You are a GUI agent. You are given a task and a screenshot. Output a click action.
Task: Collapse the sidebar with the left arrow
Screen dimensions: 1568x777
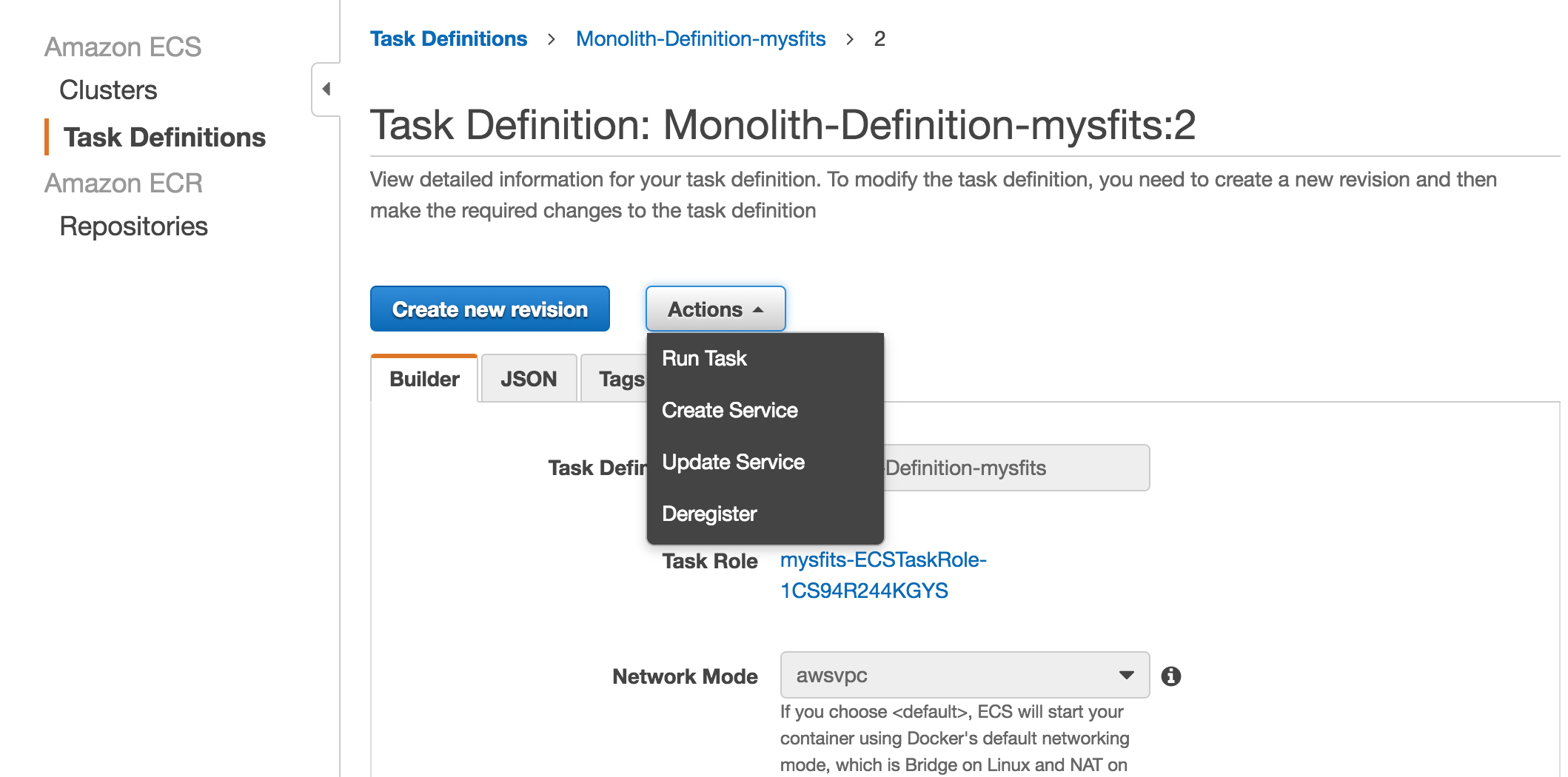326,90
